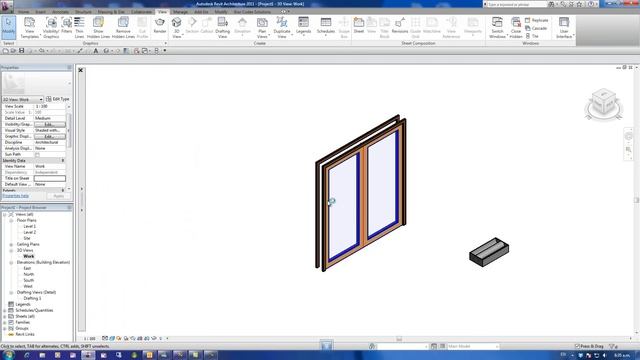640x360 pixels.
Task: Click the properties Apply button
Action: tap(58, 196)
